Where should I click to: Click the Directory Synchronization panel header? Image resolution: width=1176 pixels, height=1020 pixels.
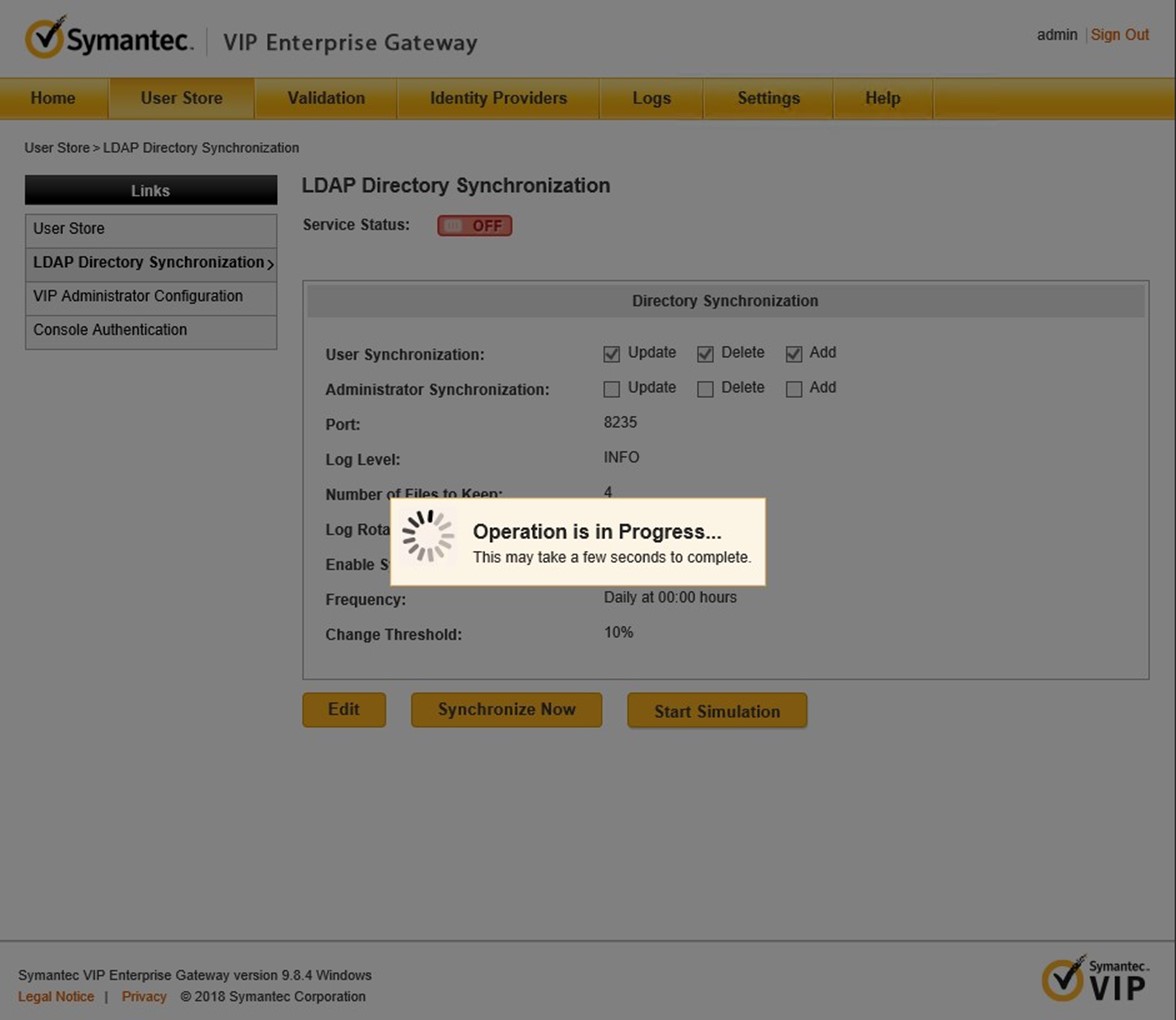click(725, 301)
